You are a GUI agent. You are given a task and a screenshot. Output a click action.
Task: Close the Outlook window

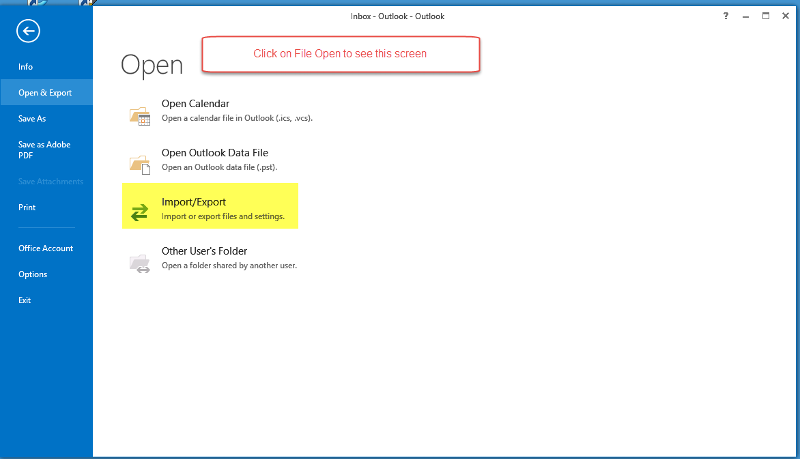point(786,16)
